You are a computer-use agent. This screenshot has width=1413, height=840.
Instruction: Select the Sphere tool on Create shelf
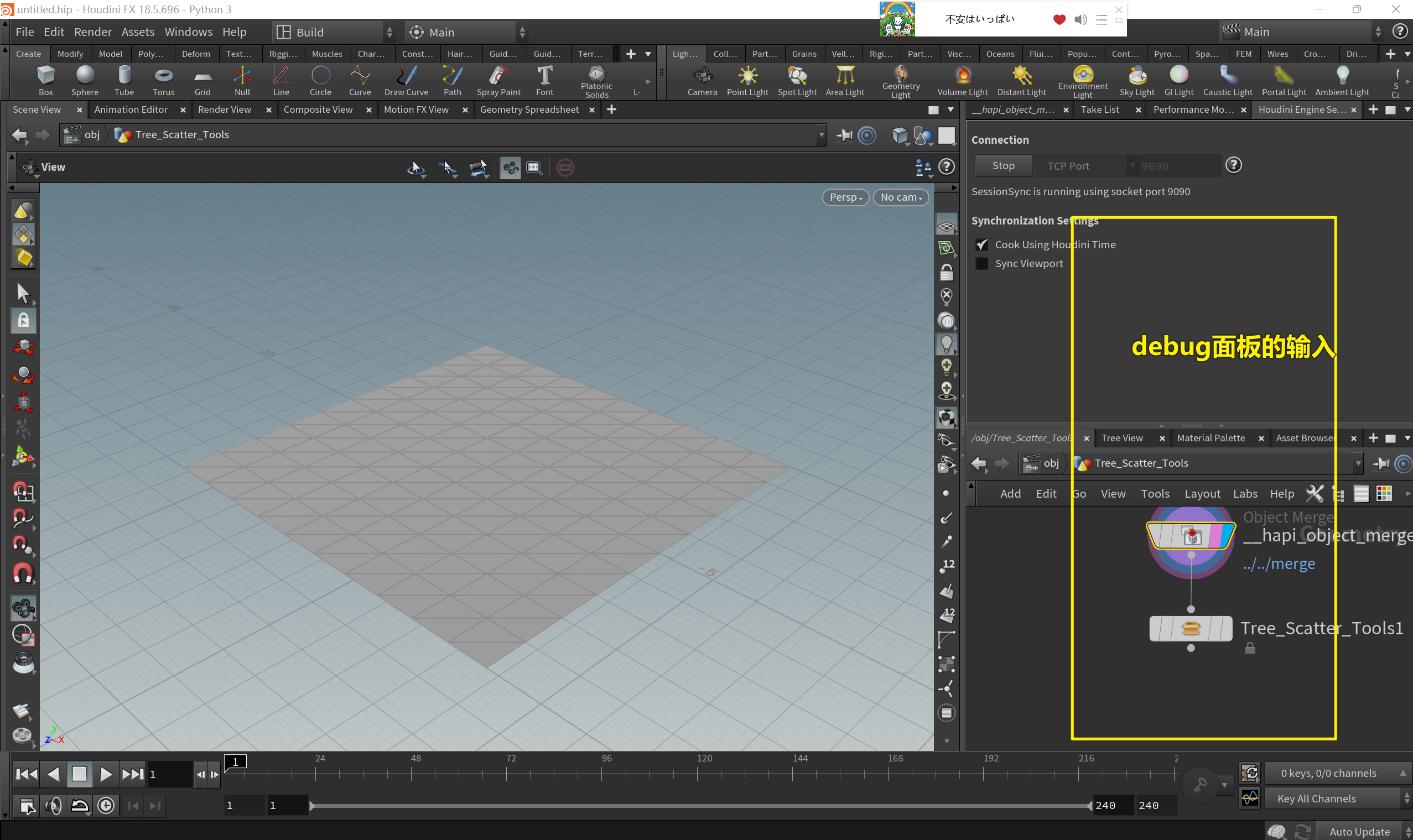coord(85,81)
